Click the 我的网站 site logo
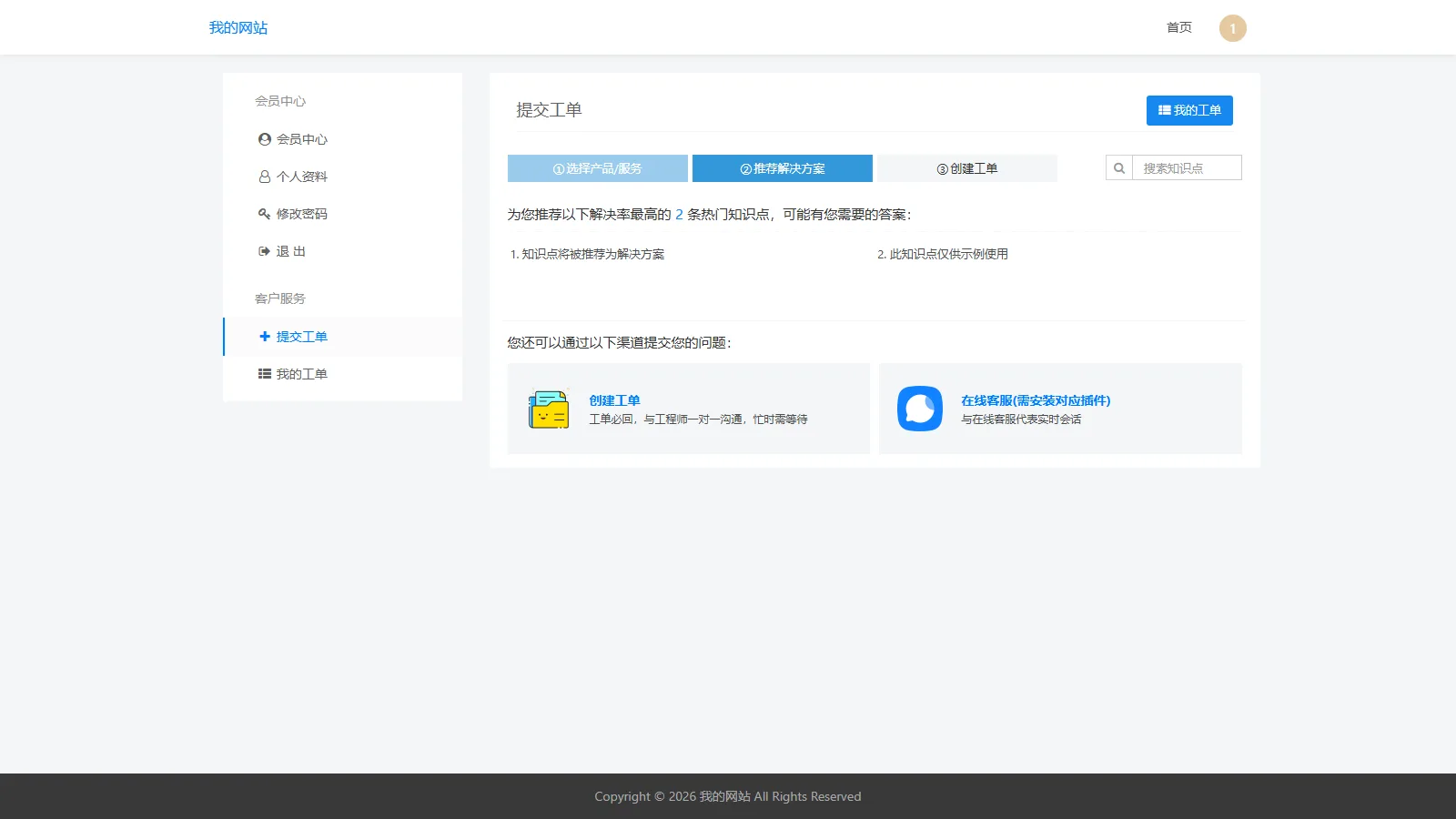 pyautogui.click(x=238, y=27)
